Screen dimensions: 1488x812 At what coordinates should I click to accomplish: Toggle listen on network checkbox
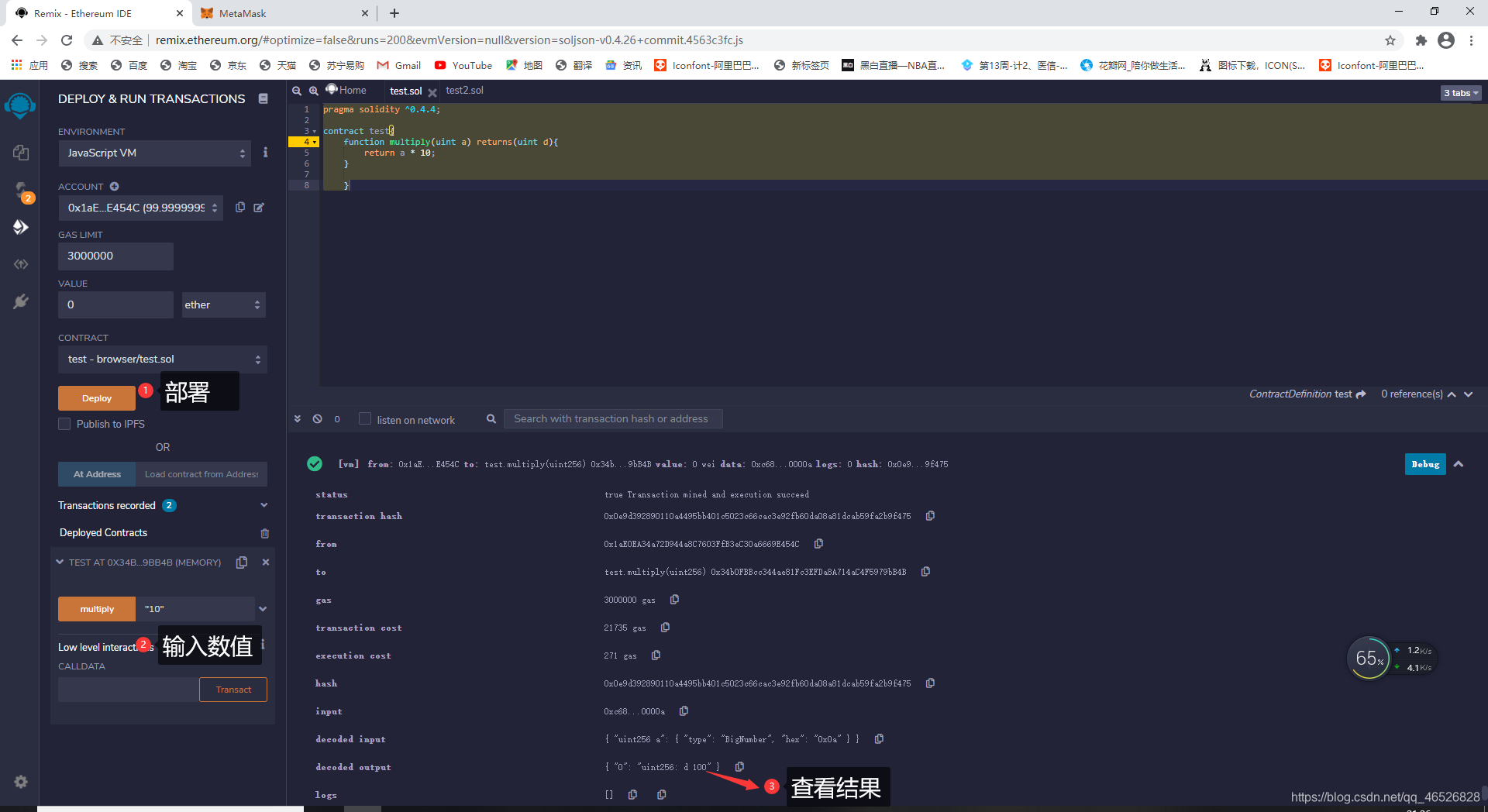pyautogui.click(x=365, y=419)
